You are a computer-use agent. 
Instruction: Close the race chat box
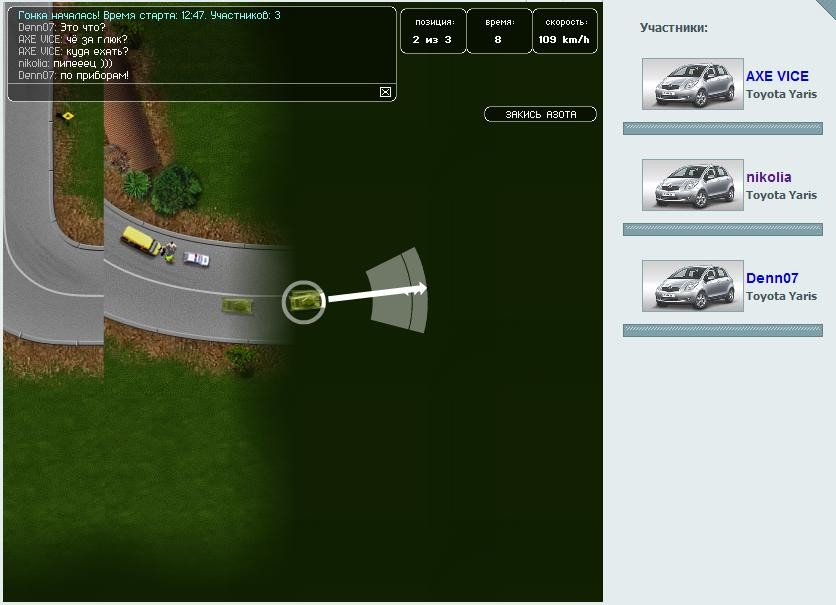385,92
